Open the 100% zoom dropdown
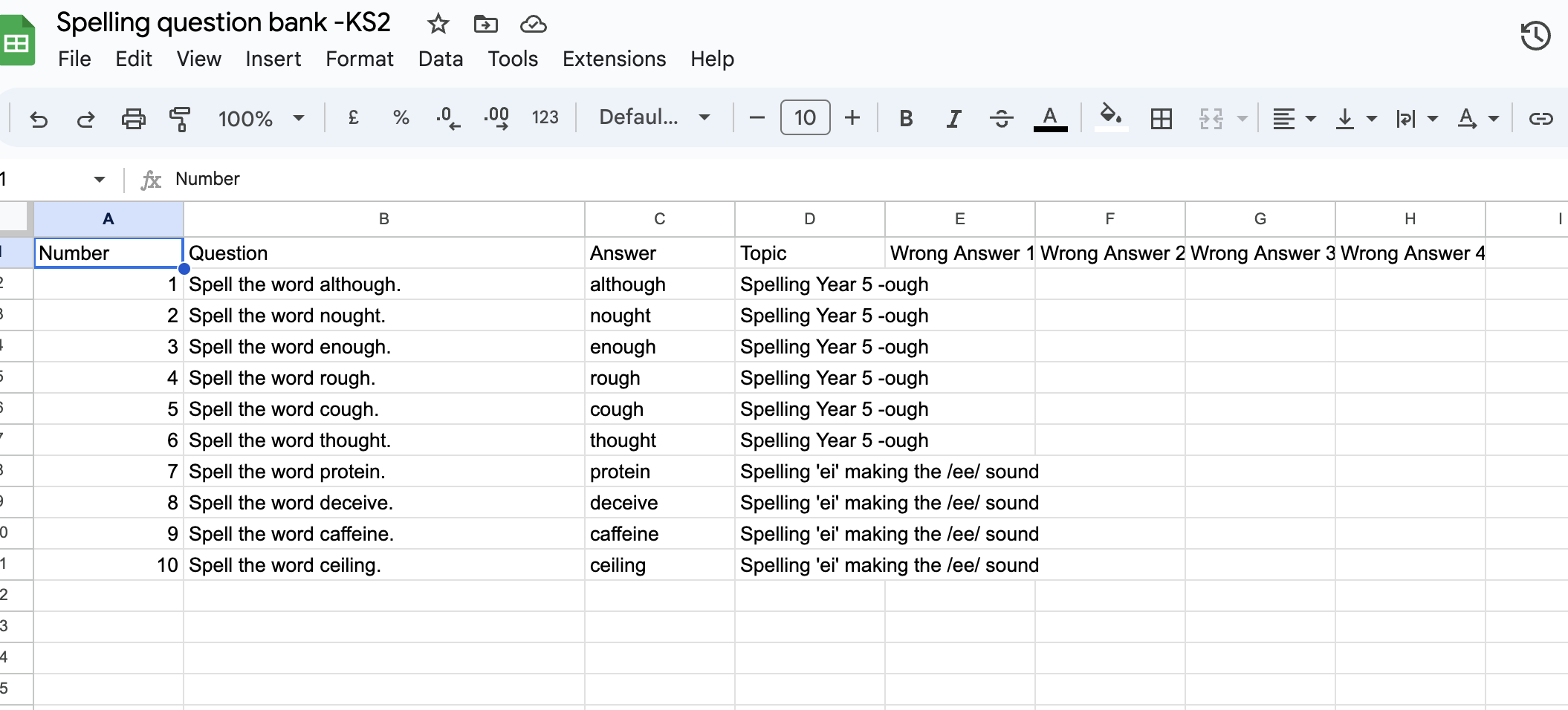Screen dimensions: 1568x710 [x=261, y=119]
